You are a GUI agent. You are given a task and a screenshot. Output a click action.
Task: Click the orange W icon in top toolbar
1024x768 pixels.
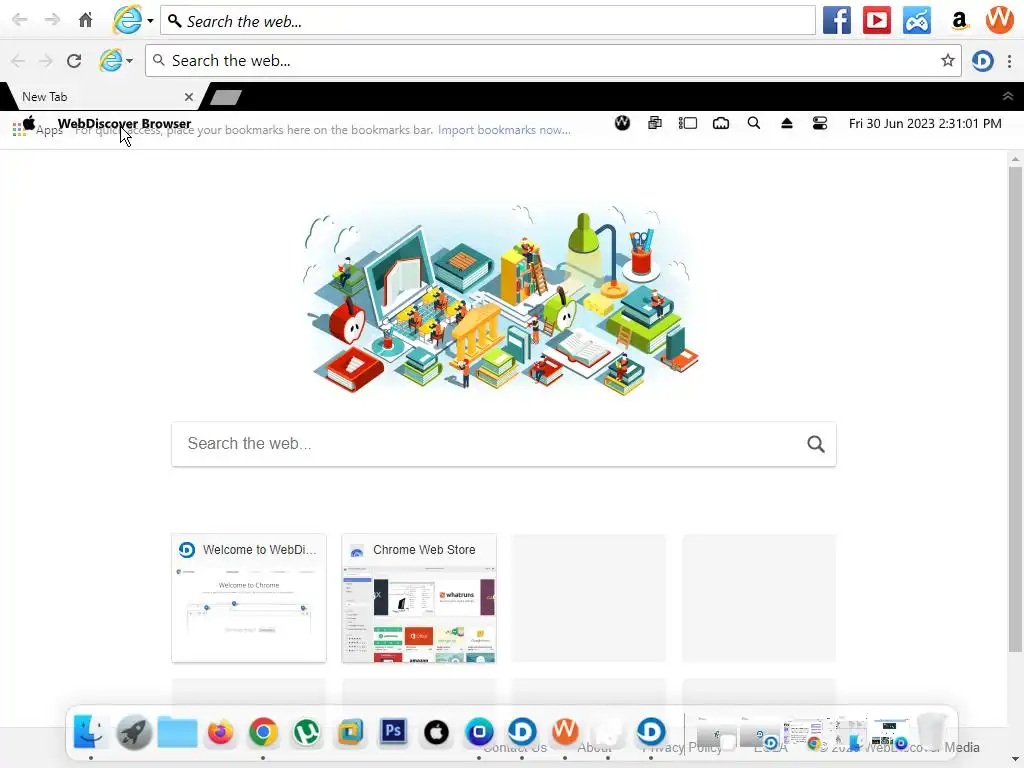pyautogui.click(x=999, y=19)
